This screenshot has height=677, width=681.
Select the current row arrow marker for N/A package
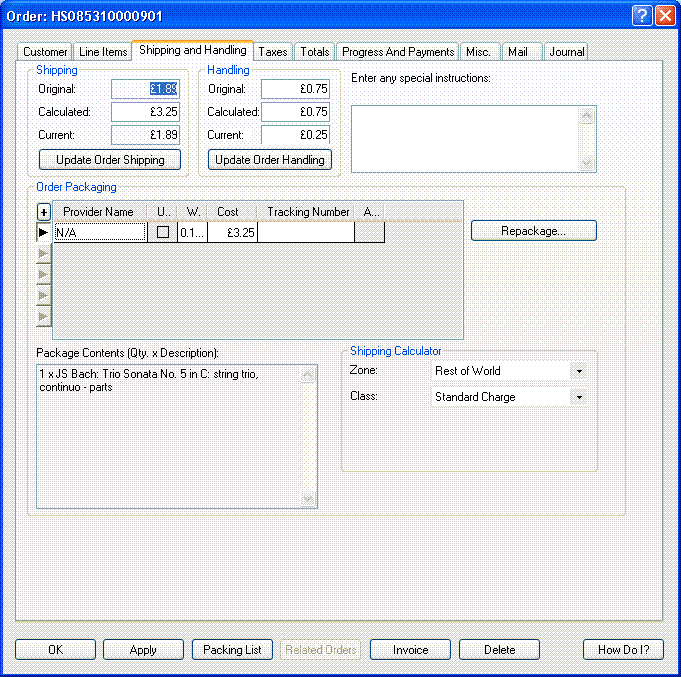tap(43, 232)
